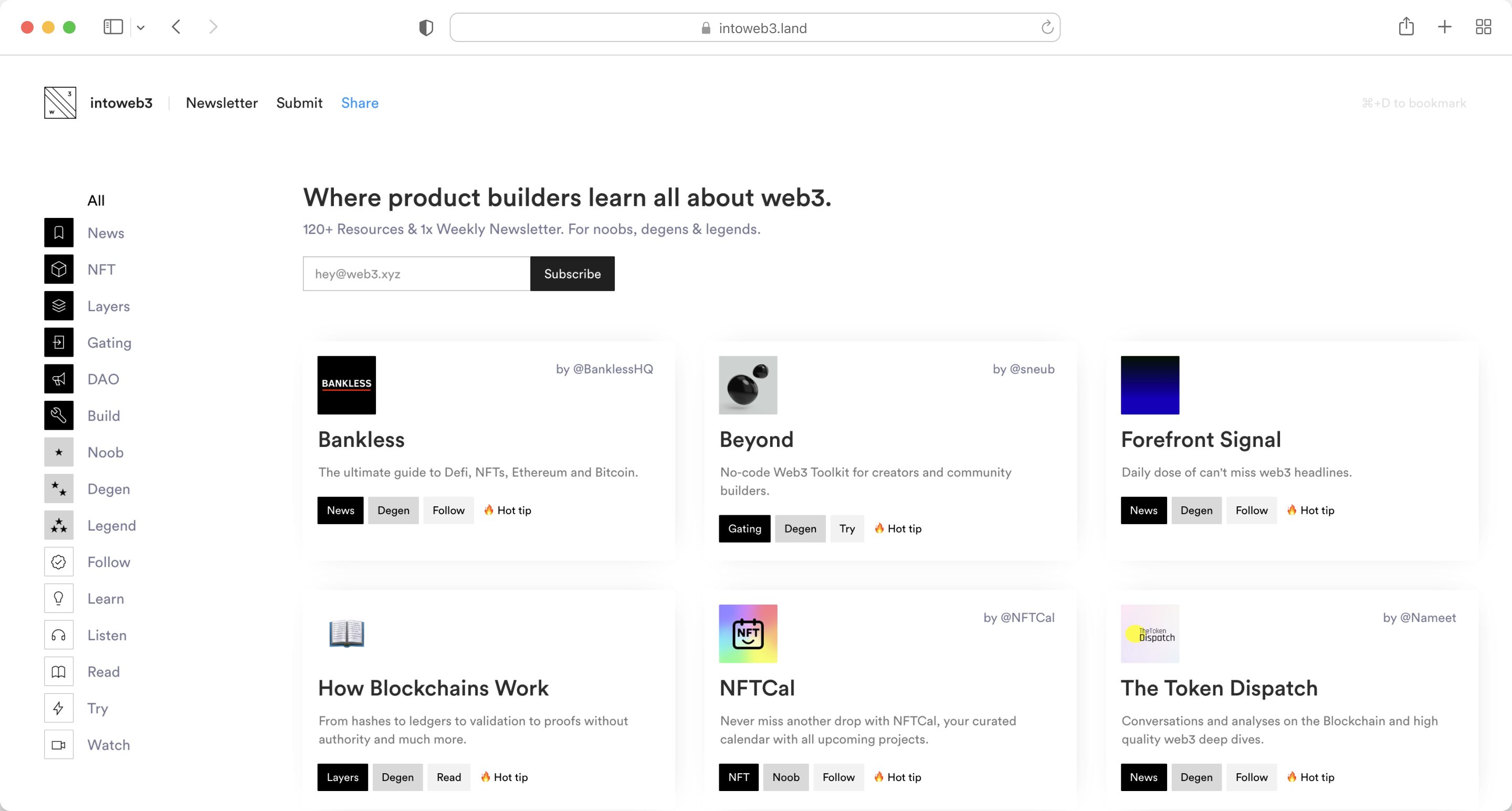1512x811 pixels.
Task: Click the Hot tip on Forefront Signal card
Action: click(x=1310, y=511)
